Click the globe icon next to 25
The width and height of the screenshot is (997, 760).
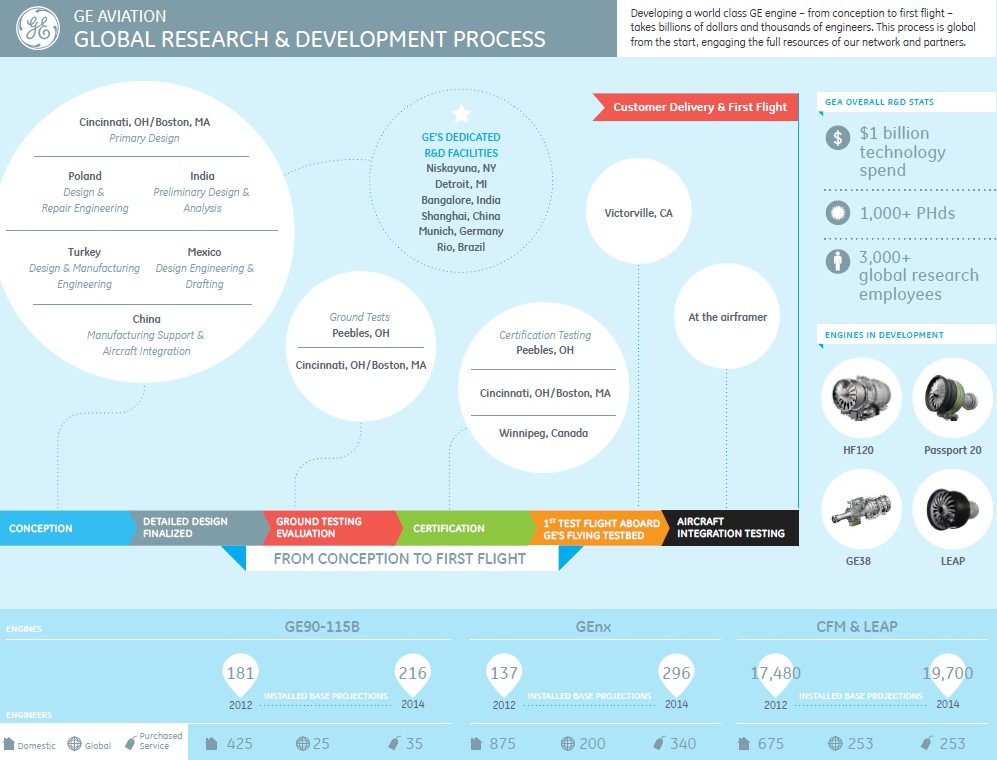point(303,743)
